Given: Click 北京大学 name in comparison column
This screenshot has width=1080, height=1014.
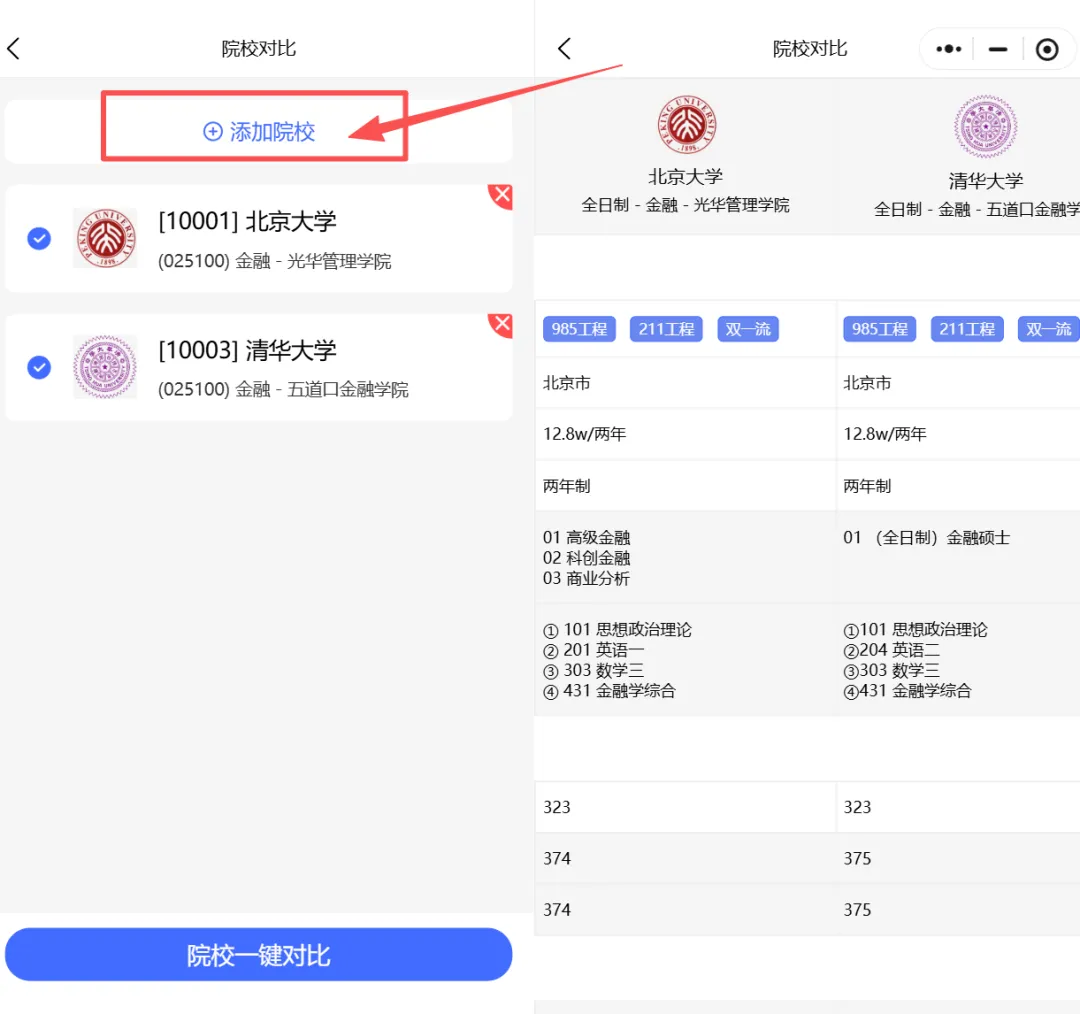Looking at the screenshot, I should (685, 177).
